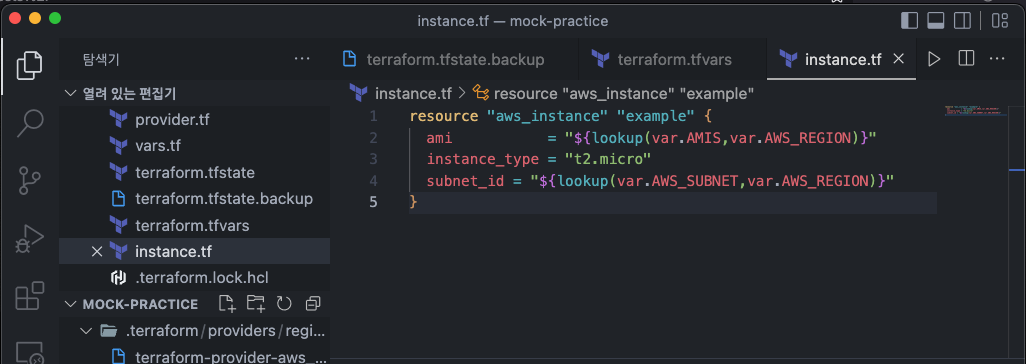This screenshot has height=364, width=1026.
Task: Collapse the MOCK-PRACTICE folder section
Action: click(70, 304)
